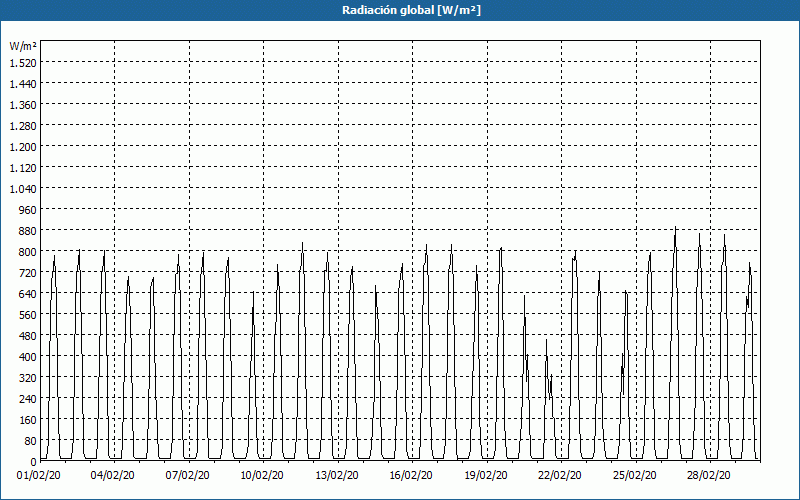Screen dimensions: 800x500
Task: Click the 07/02/20 date label
Action: click(187, 476)
